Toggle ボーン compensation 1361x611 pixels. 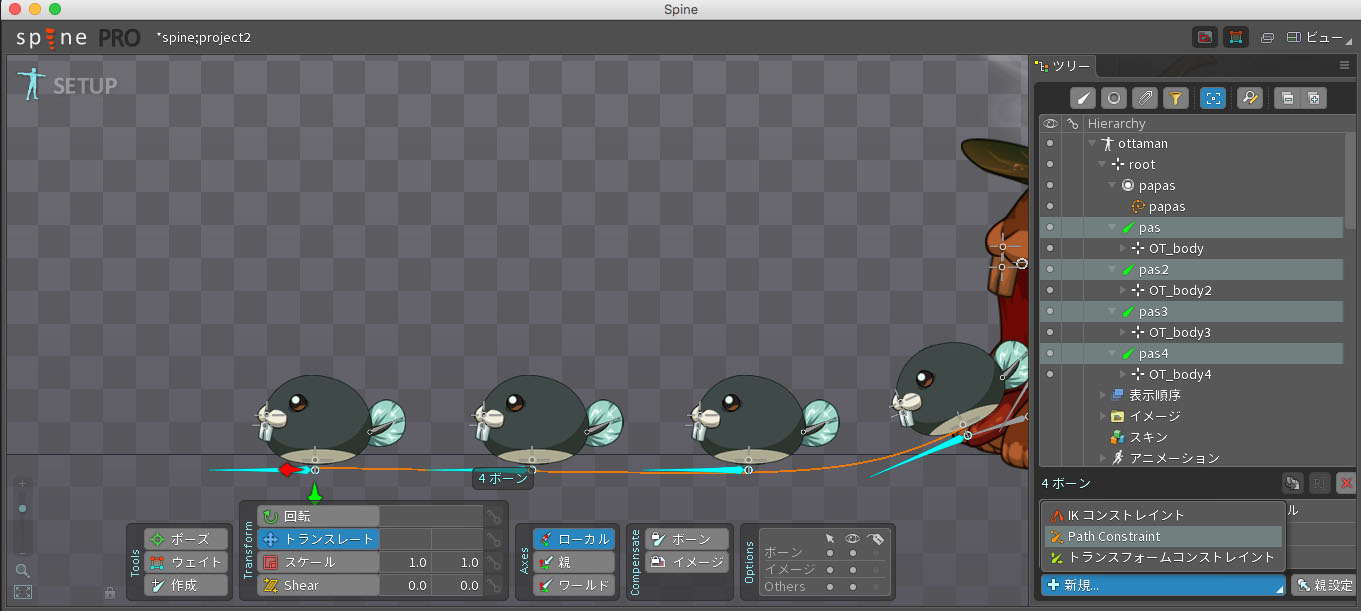click(686, 539)
